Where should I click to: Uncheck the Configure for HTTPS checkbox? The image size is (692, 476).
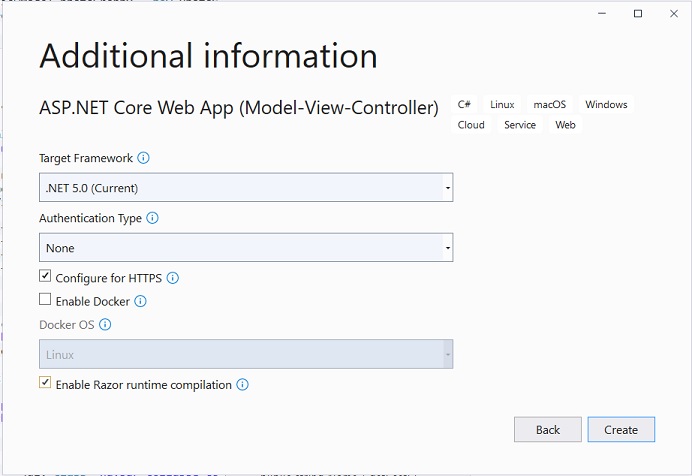[x=45, y=277]
